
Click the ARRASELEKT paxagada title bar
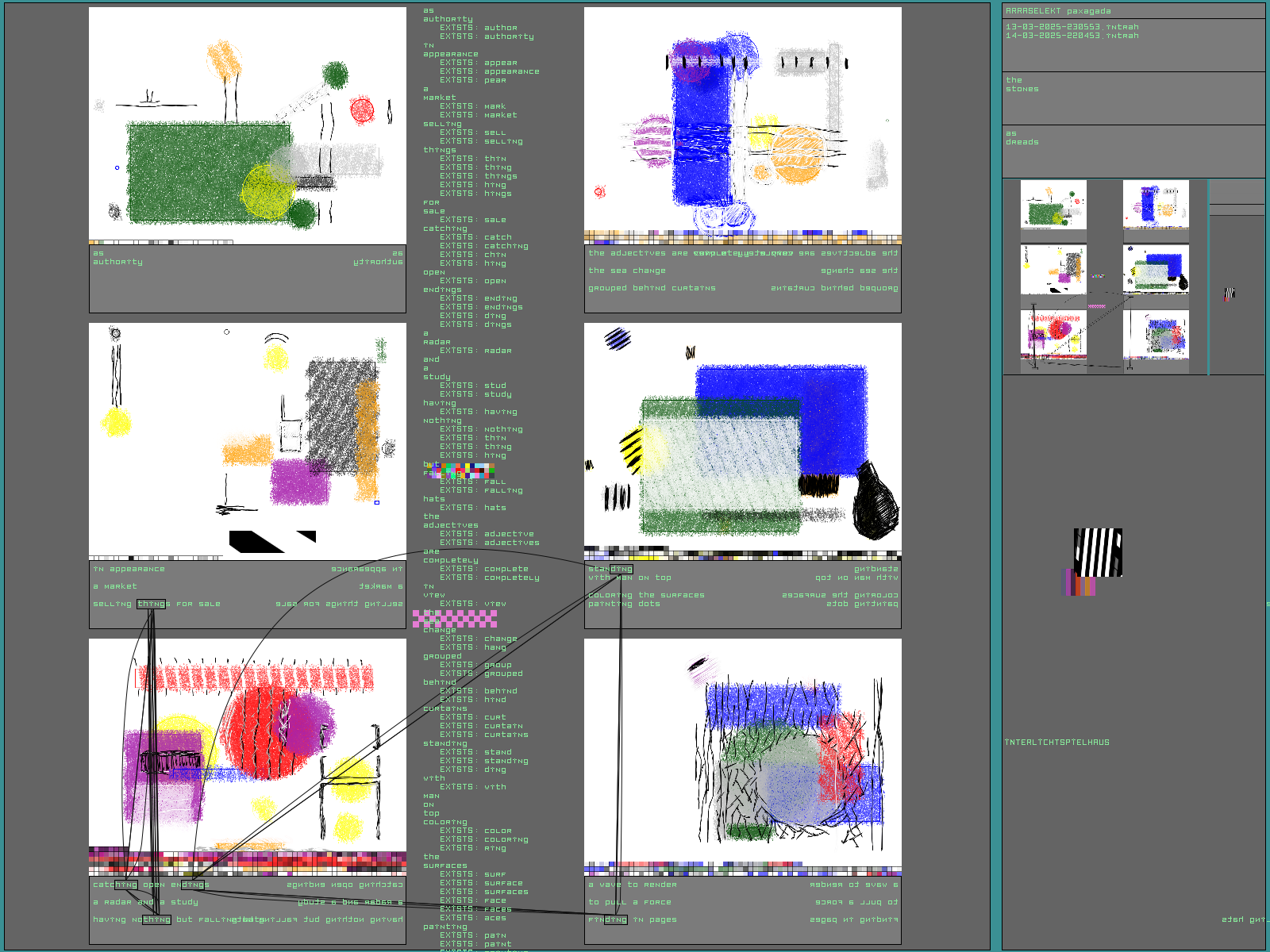[x=1133, y=11]
